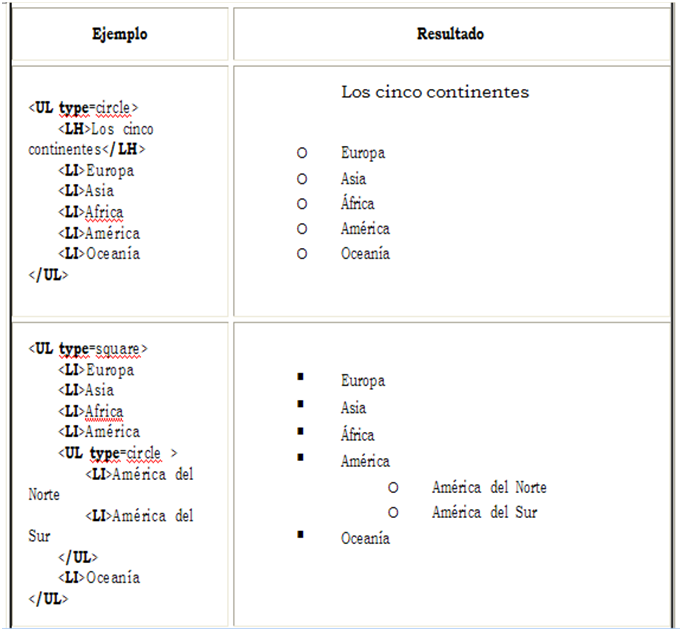The width and height of the screenshot is (682, 631).
Task: Click the square bullet beside América
Action: pos(300,457)
